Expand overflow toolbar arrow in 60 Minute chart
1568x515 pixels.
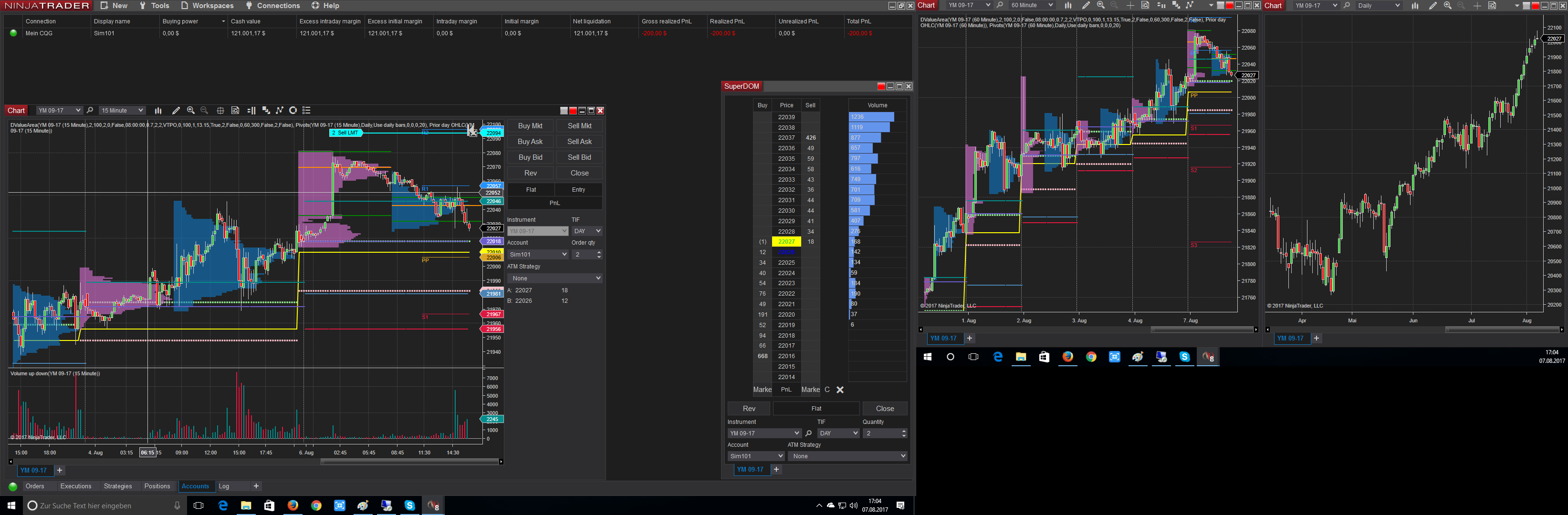[x=1211, y=5]
